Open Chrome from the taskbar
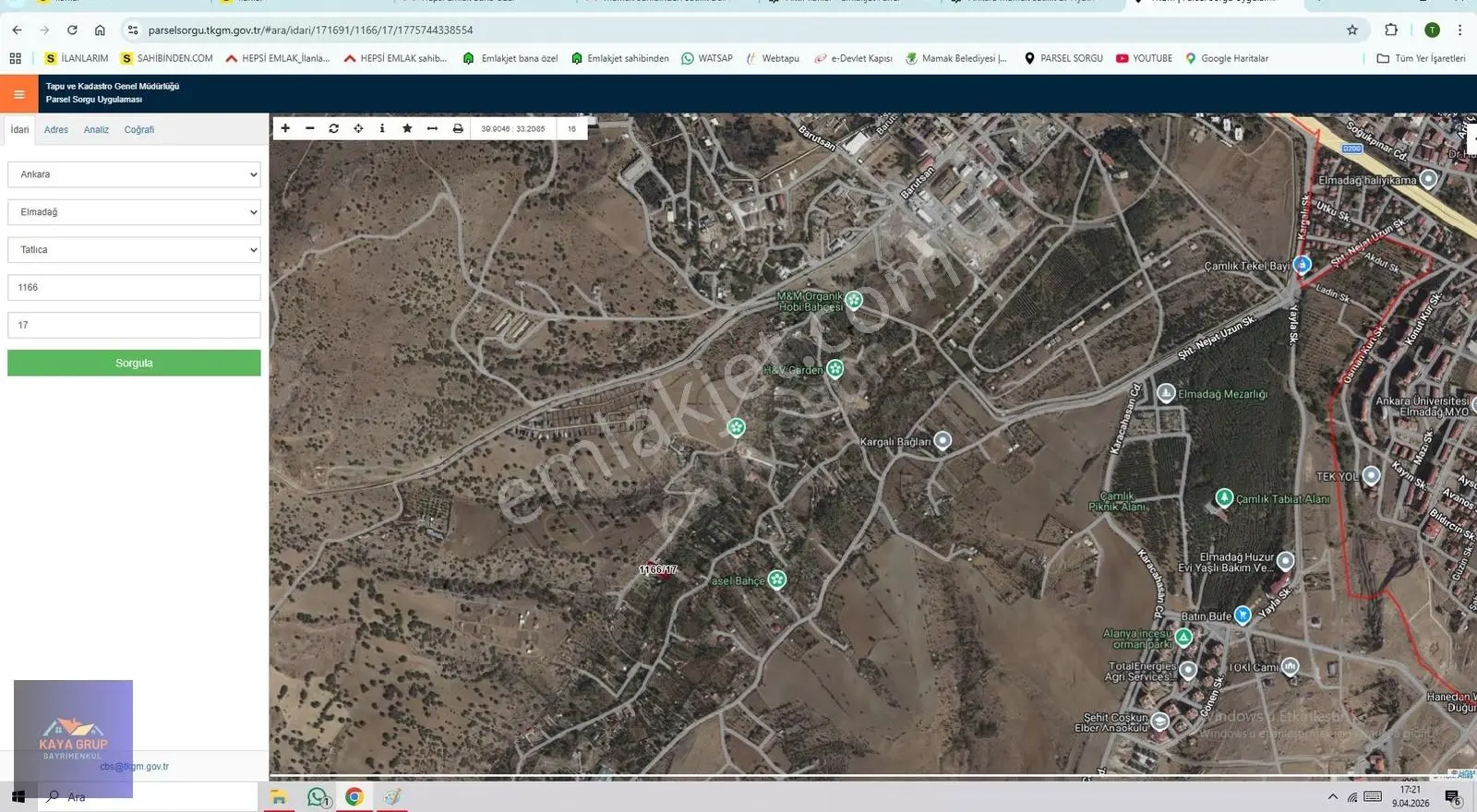Screen dimensions: 1477x812 coord(354,796)
